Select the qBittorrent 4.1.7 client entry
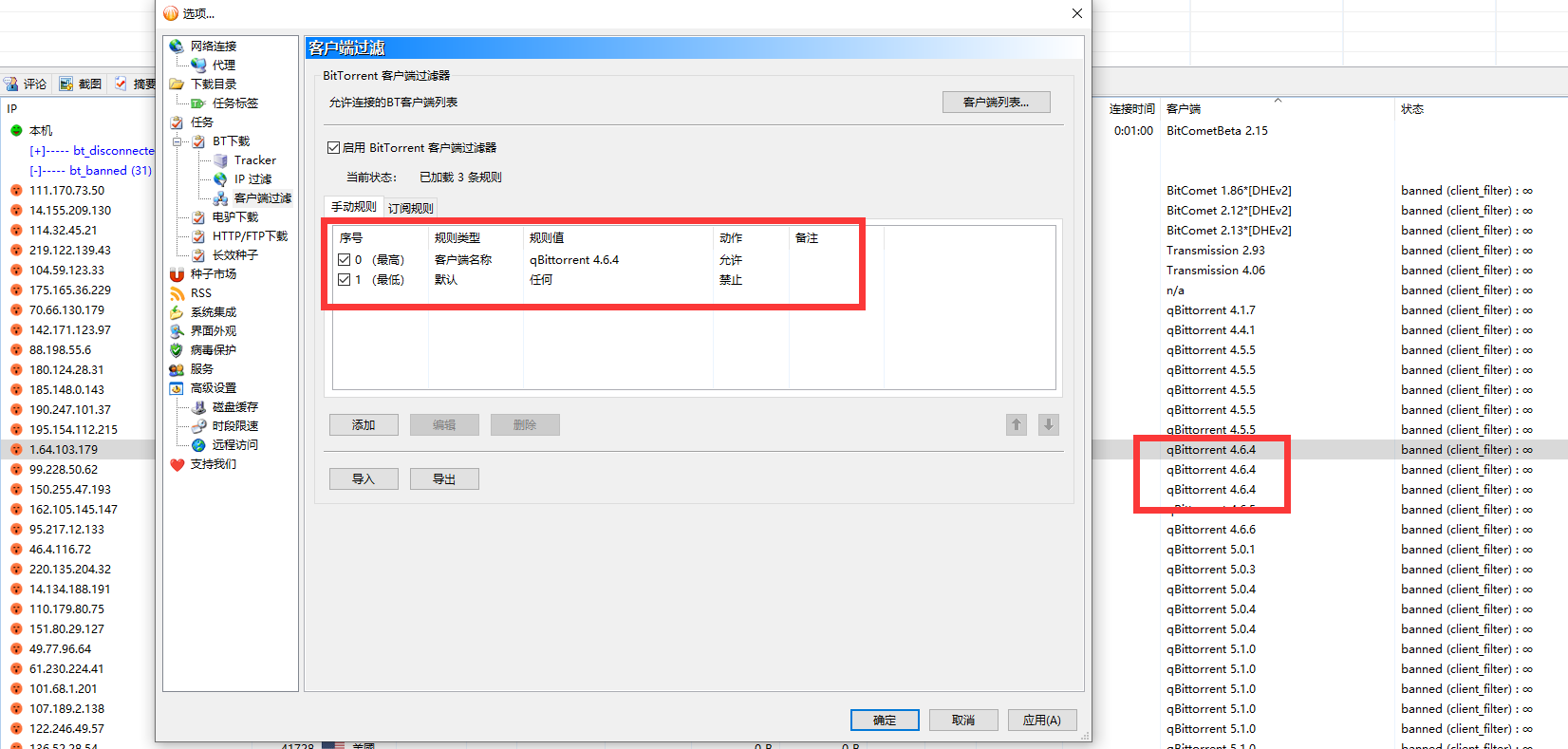This screenshot has width=1568, height=749. coord(1211,309)
